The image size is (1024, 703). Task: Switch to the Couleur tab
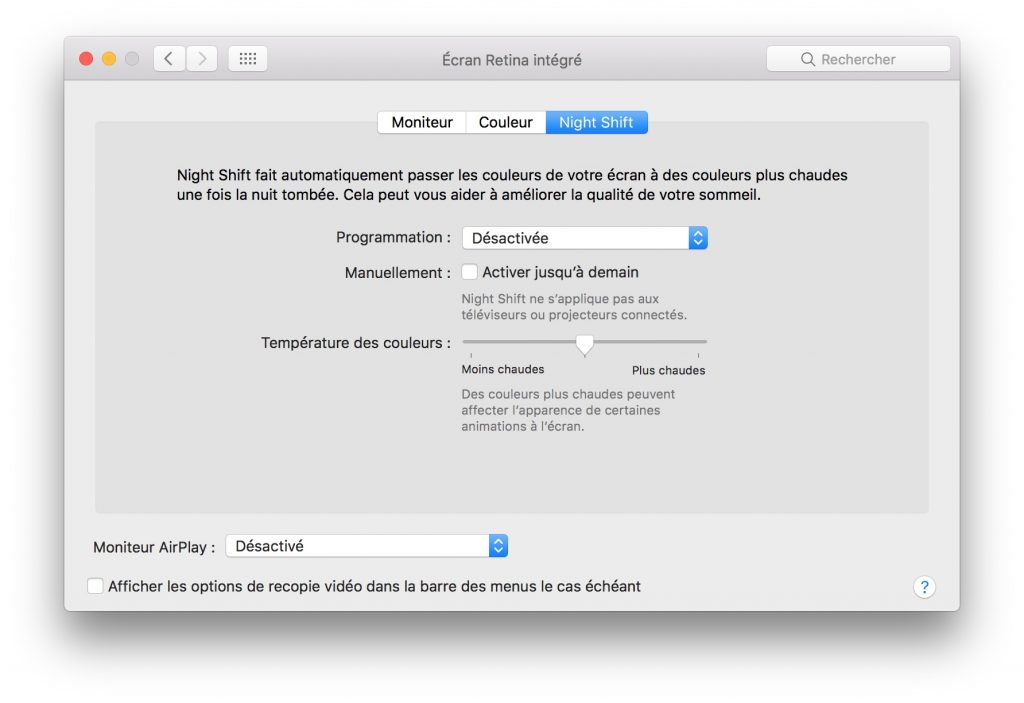pos(505,122)
